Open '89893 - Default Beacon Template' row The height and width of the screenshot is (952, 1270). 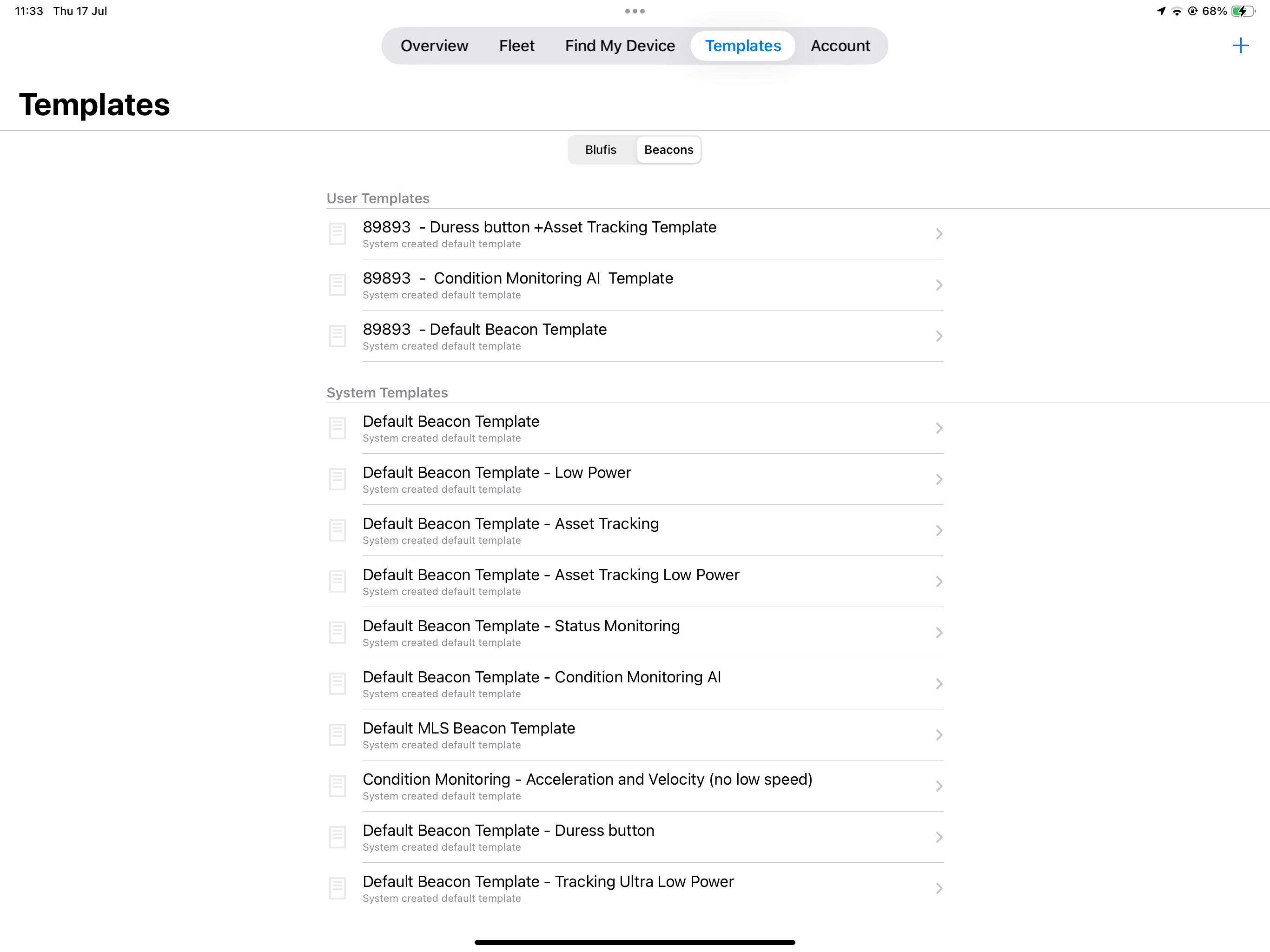635,336
